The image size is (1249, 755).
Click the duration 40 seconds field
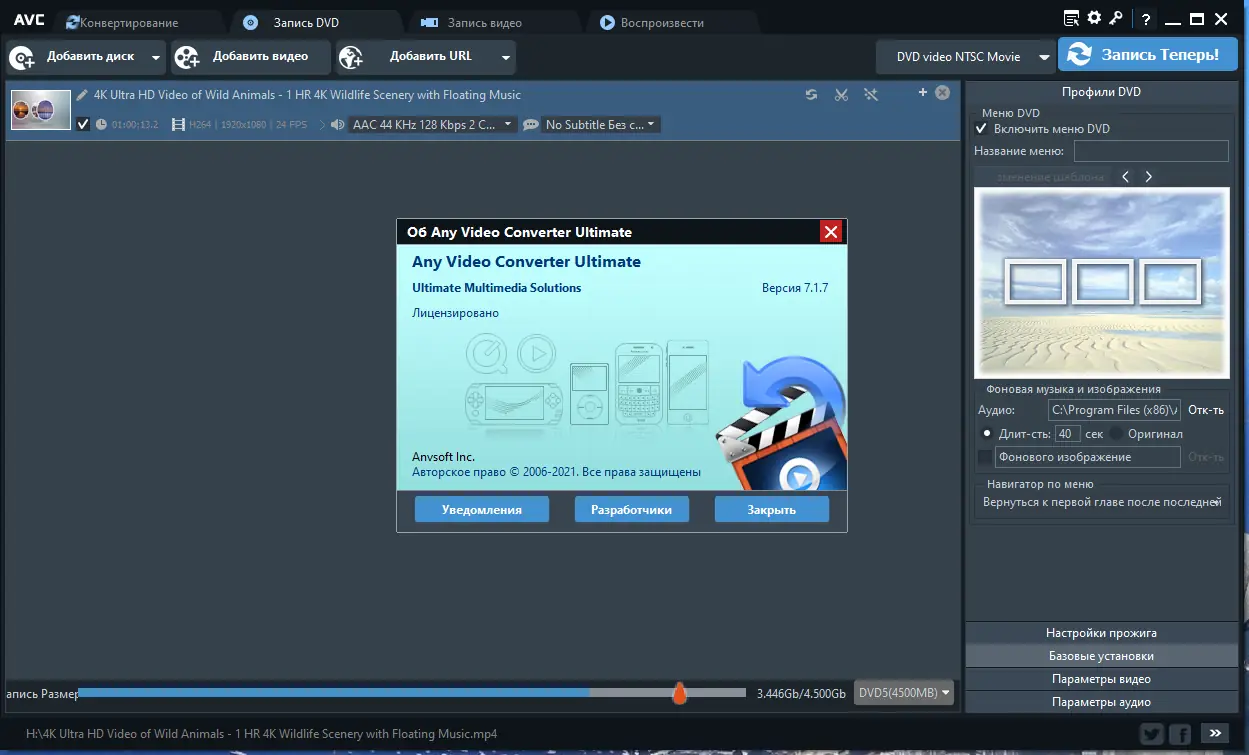tap(1067, 434)
